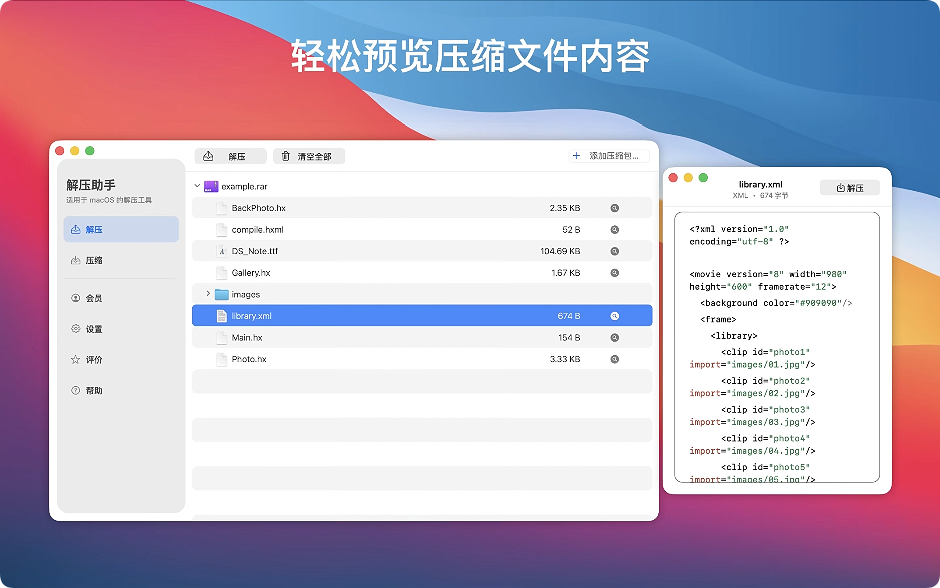940x588 pixels.
Task: Select the Gallery.hx file name
Action: 251,273
